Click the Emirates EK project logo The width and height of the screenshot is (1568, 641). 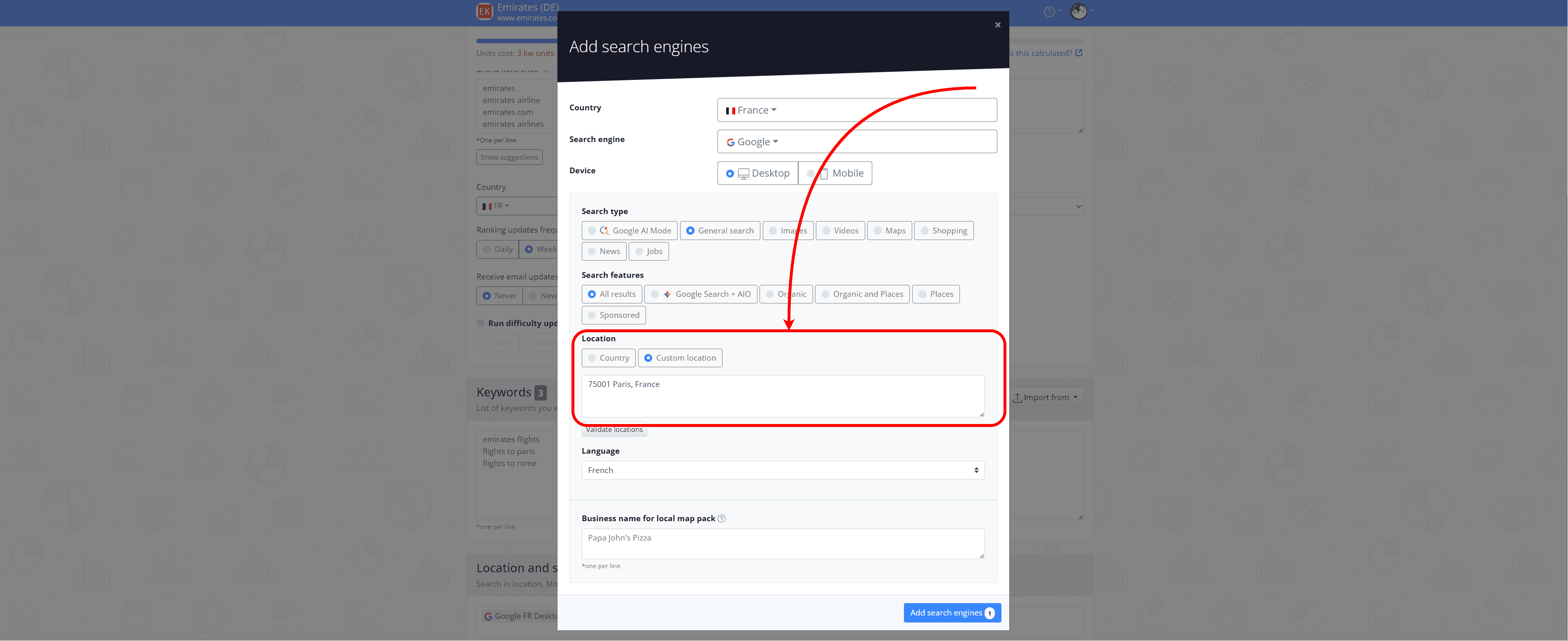click(485, 11)
